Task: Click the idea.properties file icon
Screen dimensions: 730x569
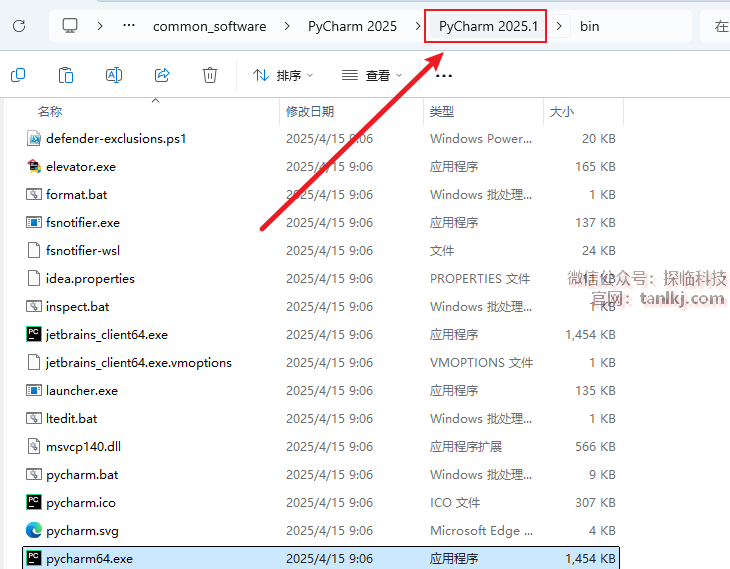Action: click(x=34, y=278)
